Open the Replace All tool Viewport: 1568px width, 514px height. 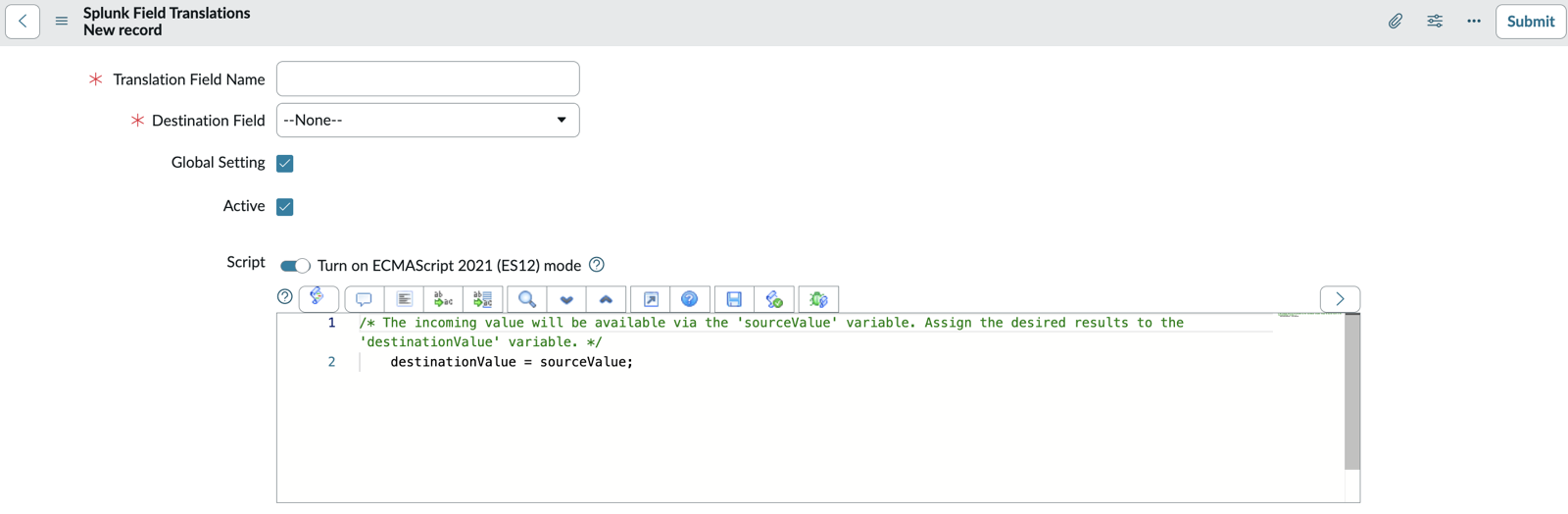click(482, 299)
